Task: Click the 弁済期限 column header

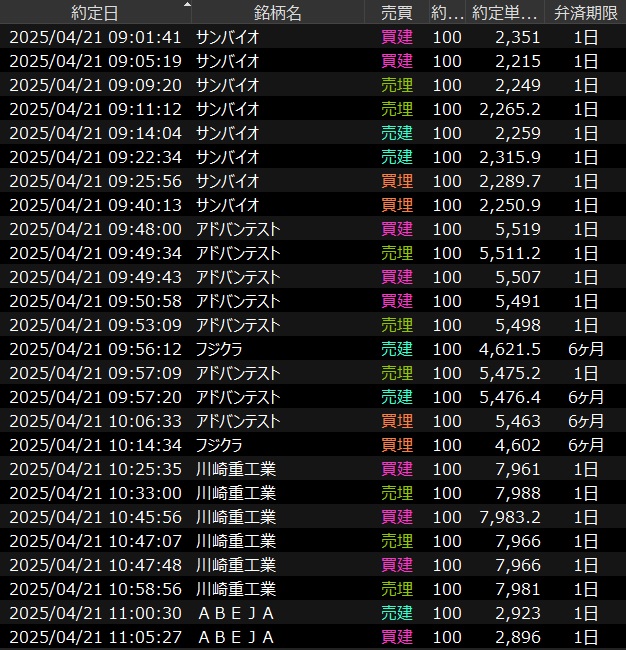Action: [x=585, y=13]
